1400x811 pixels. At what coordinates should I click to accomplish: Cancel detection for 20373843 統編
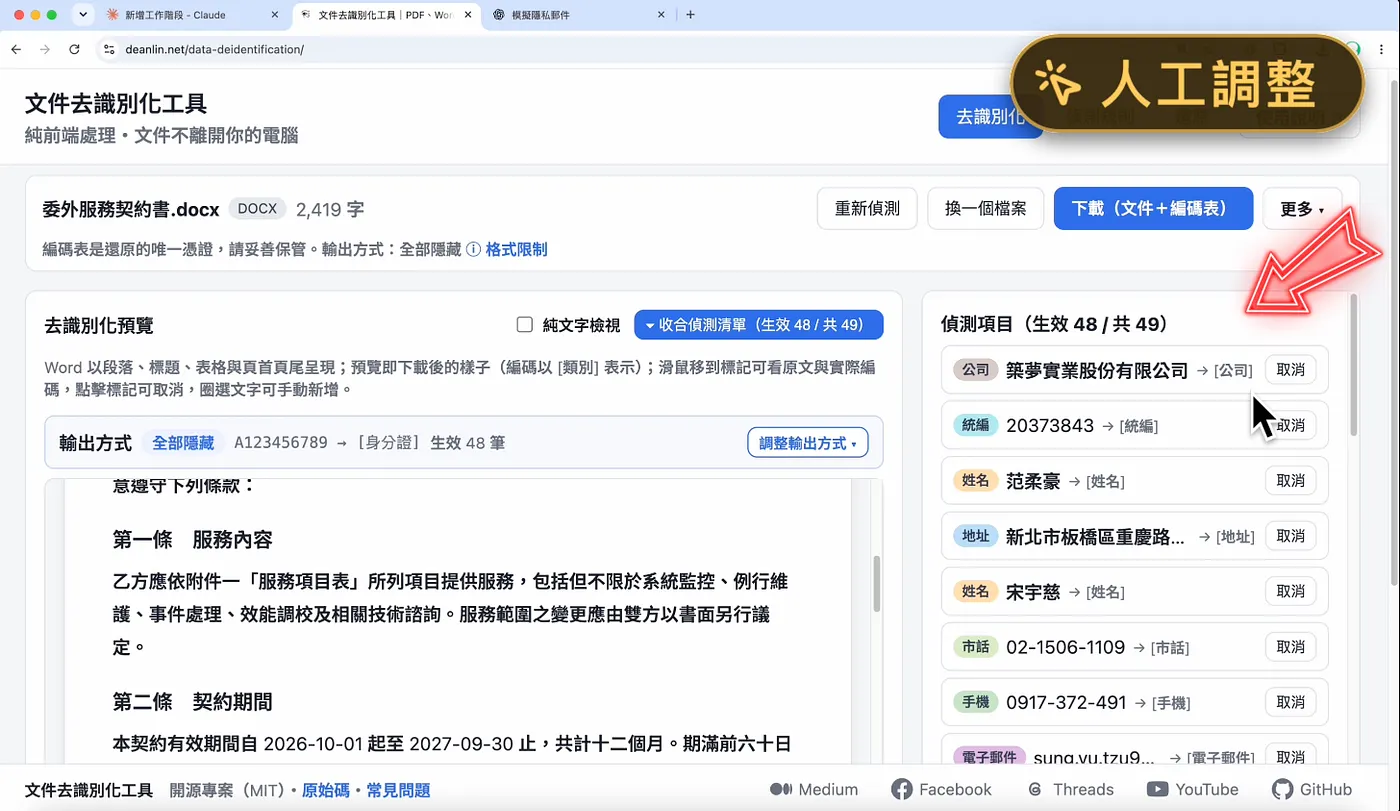point(1291,425)
